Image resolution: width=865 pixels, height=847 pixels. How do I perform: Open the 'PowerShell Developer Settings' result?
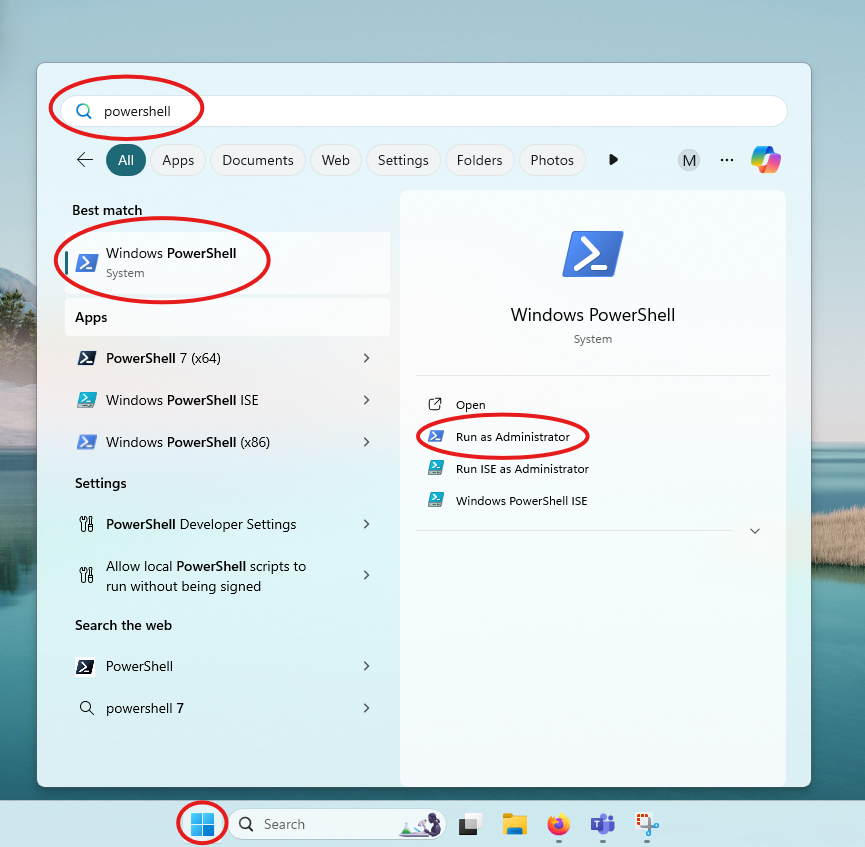point(227,524)
